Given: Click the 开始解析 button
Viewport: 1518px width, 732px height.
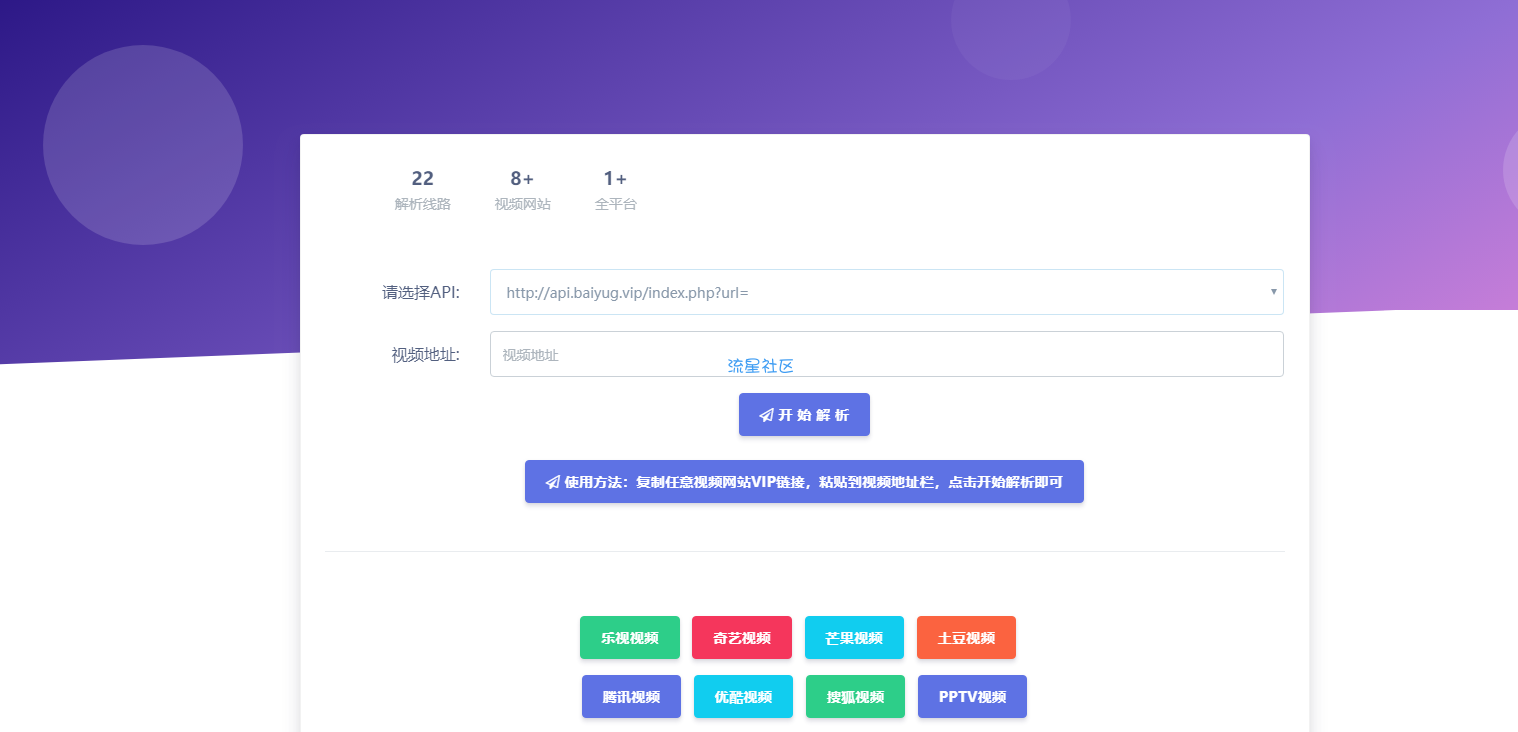Looking at the screenshot, I should 804,415.
